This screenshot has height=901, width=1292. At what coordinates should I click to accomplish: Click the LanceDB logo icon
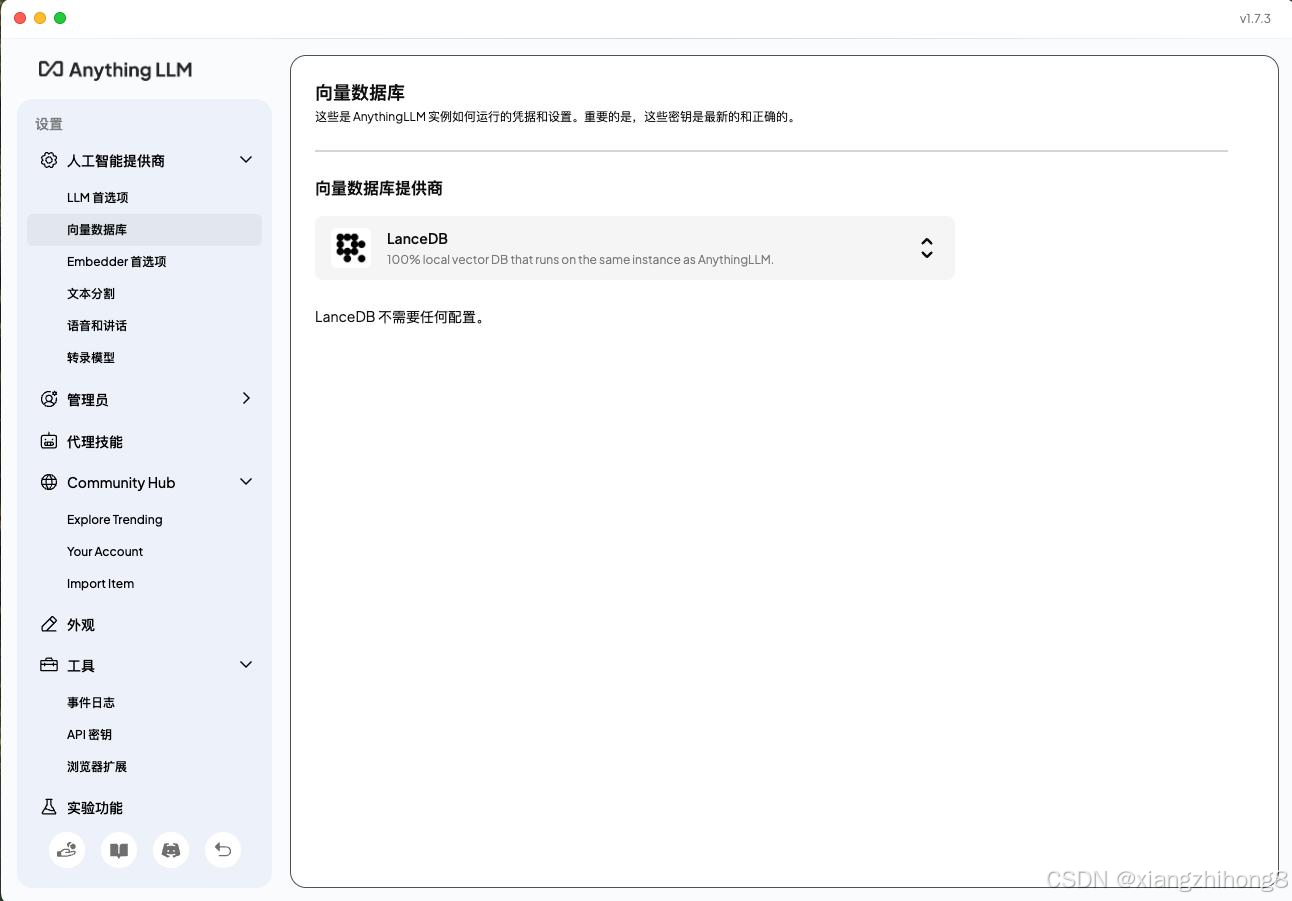click(x=351, y=248)
